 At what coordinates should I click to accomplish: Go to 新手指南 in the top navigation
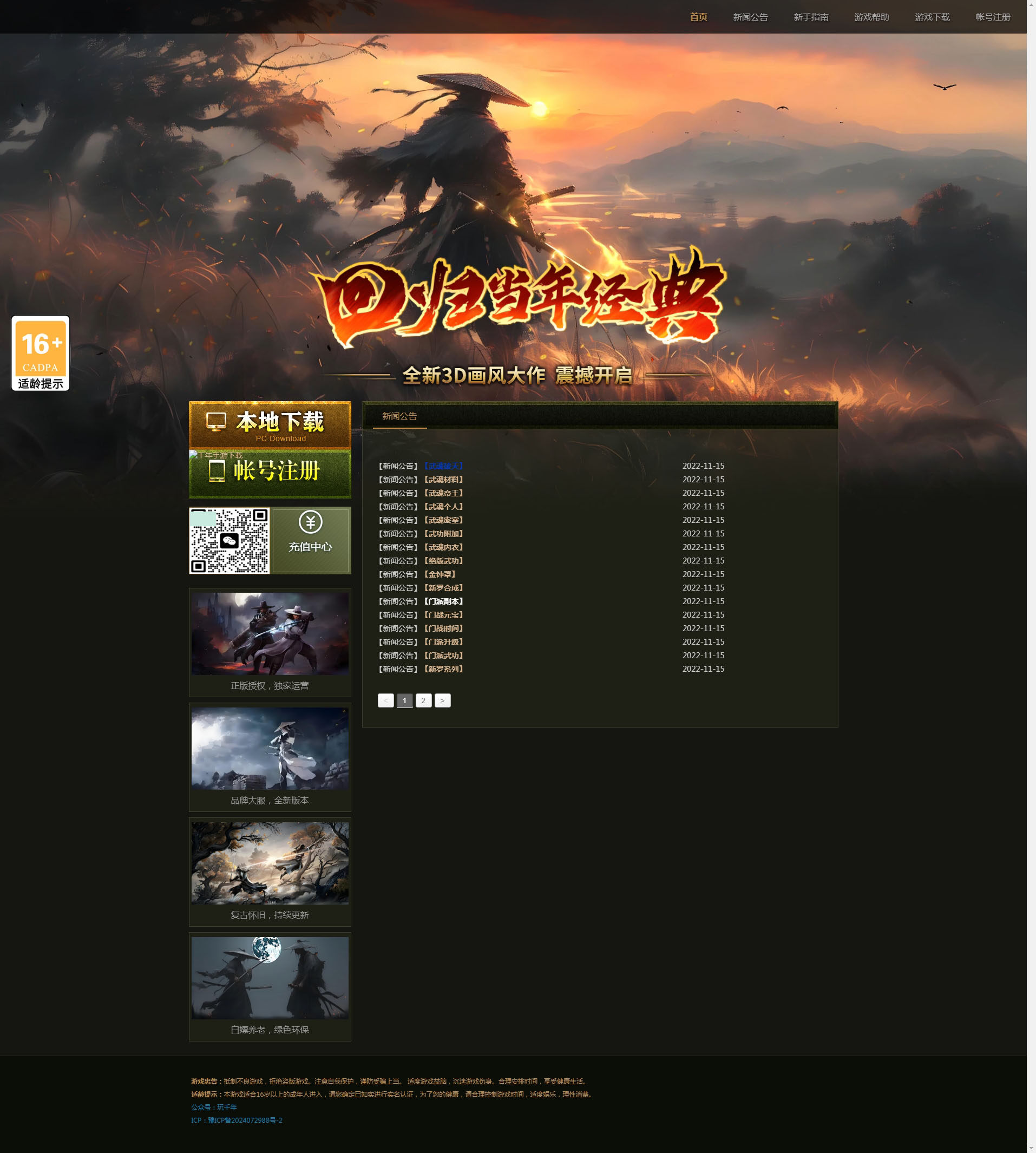tap(811, 17)
